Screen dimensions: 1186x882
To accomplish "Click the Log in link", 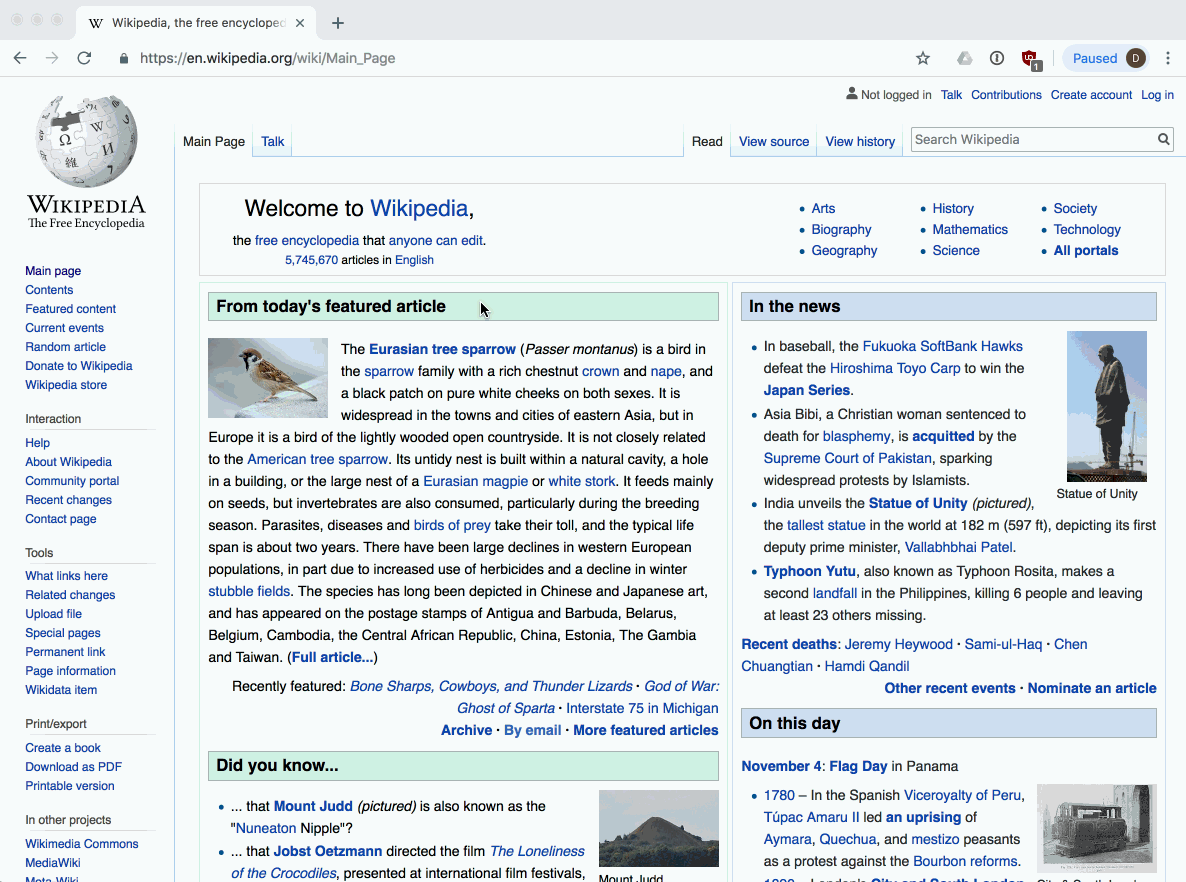I will (1157, 95).
